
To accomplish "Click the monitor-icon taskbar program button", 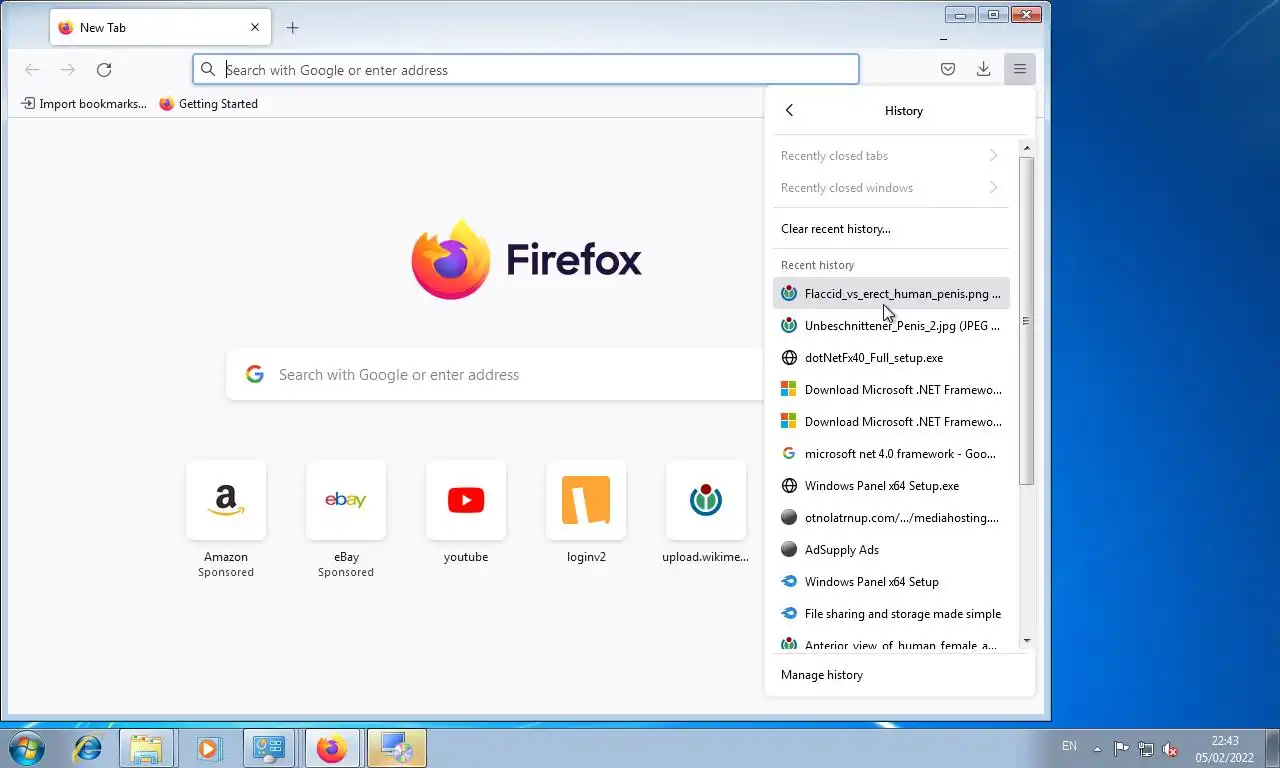I will 397,748.
